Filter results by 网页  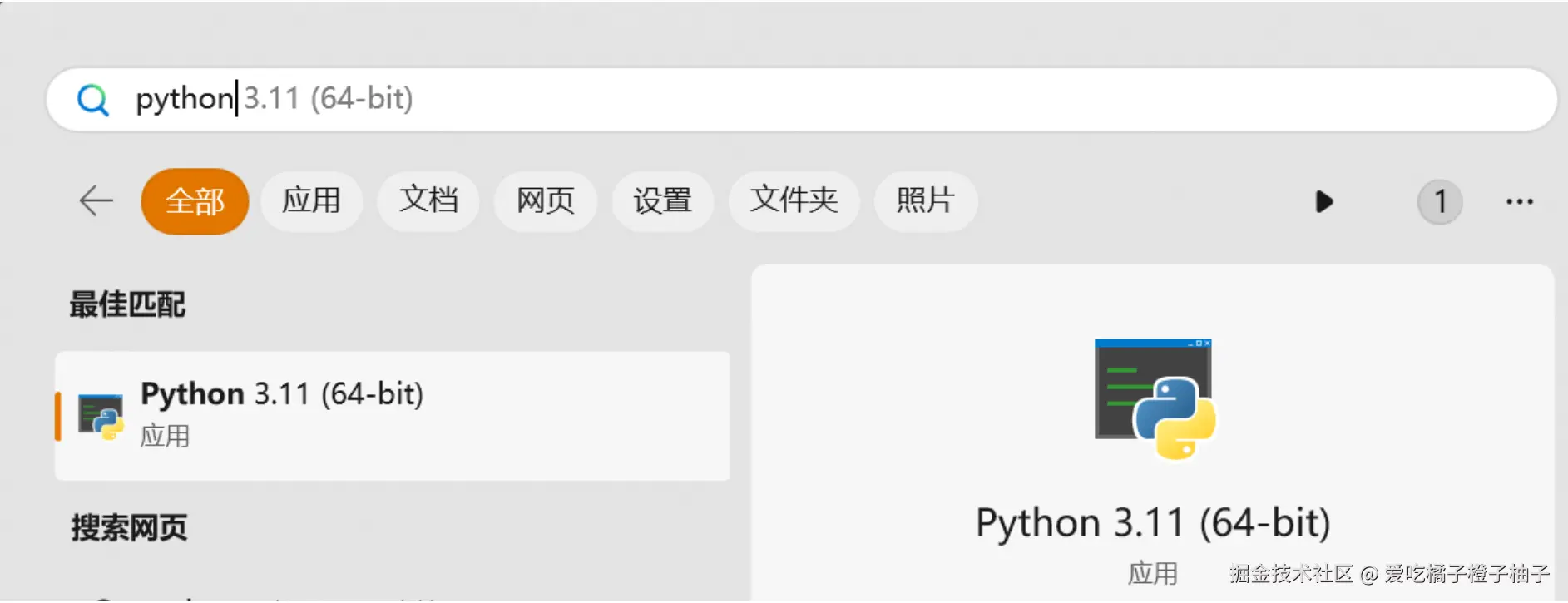(x=546, y=201)
